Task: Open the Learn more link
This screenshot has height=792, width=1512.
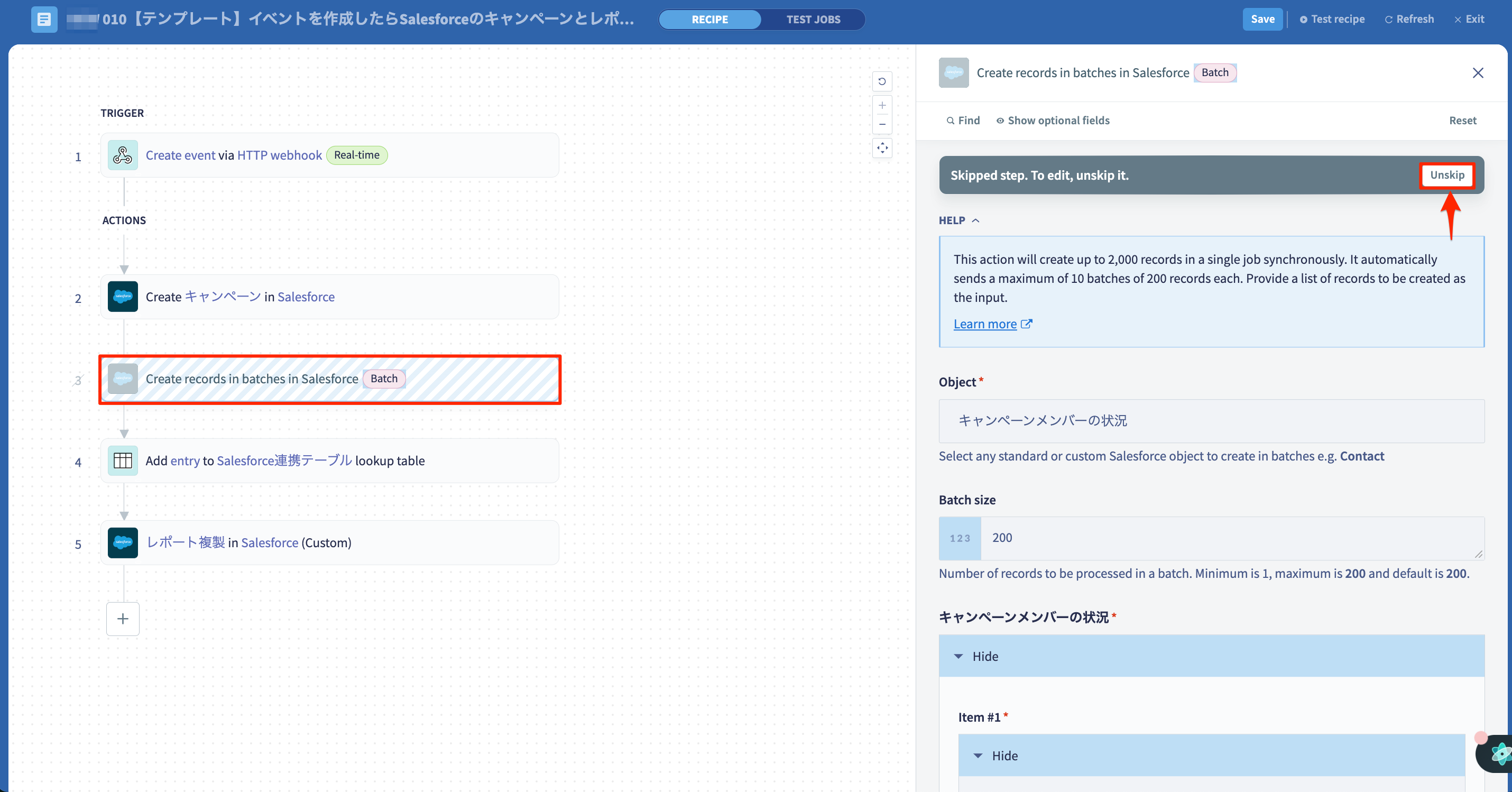Action: click(x=985, y=324)
